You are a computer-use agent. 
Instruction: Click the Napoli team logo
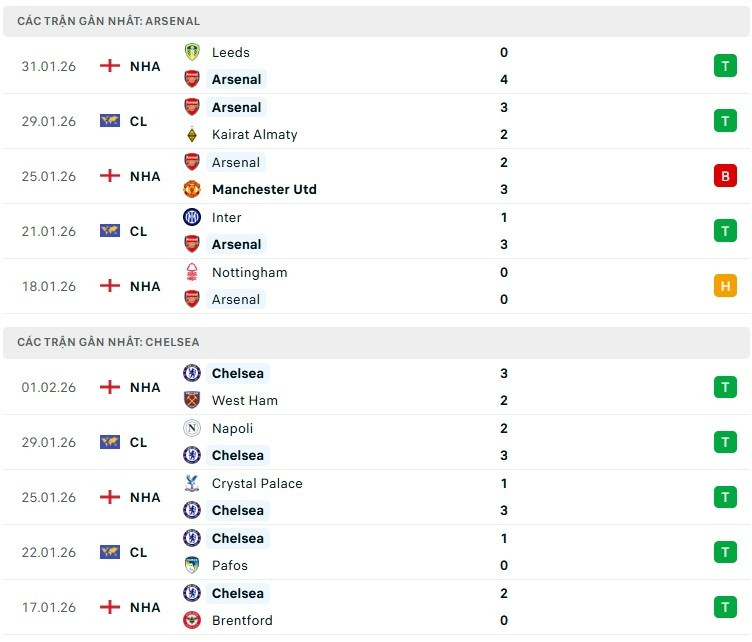click(192, 428)
